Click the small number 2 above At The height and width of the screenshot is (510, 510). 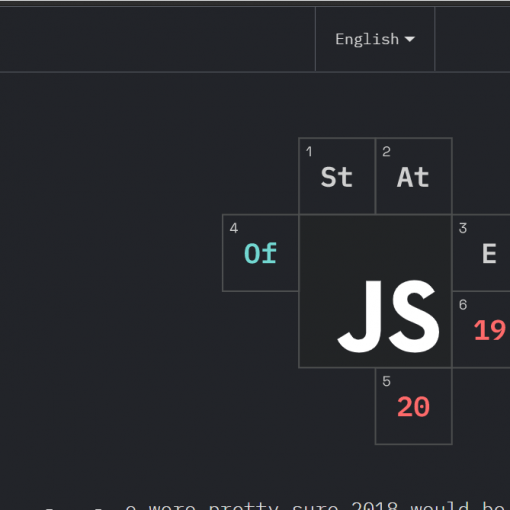[386, 152]
